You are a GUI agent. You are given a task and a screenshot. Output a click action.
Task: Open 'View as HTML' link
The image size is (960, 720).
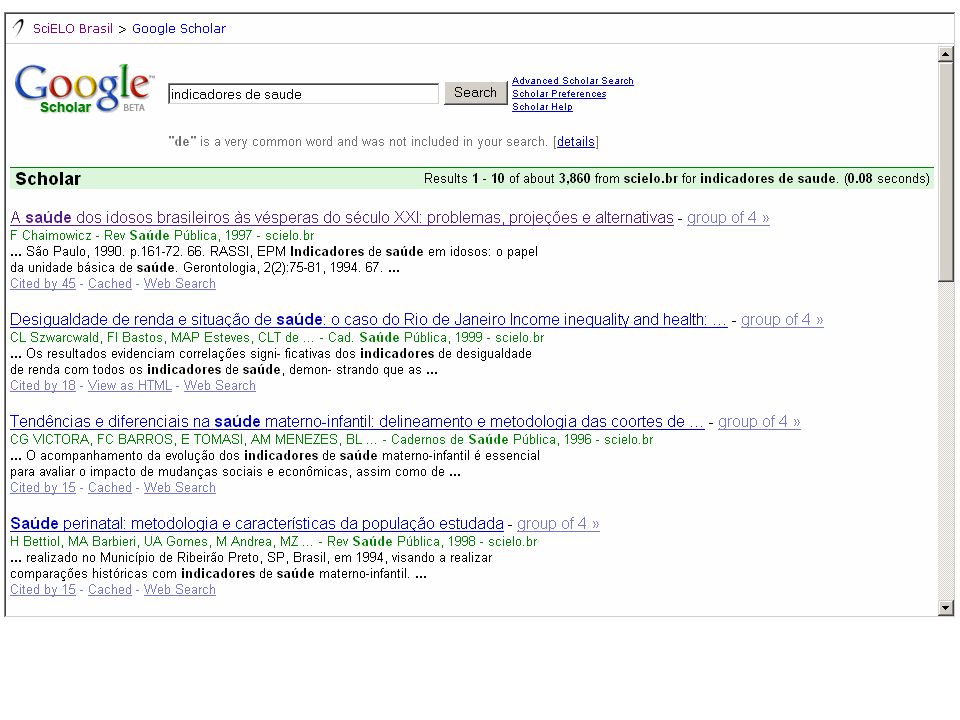(x=130, y=386)
